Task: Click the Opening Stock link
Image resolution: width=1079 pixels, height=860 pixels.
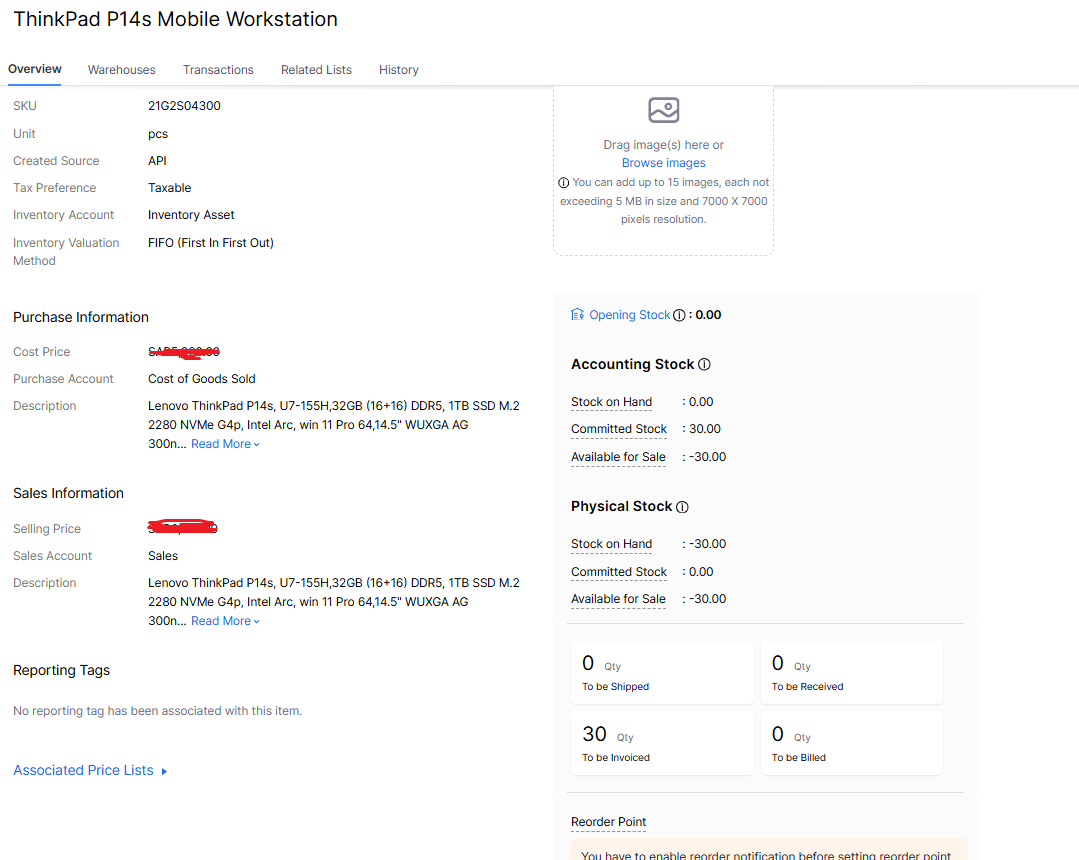Action: point(630,314)
